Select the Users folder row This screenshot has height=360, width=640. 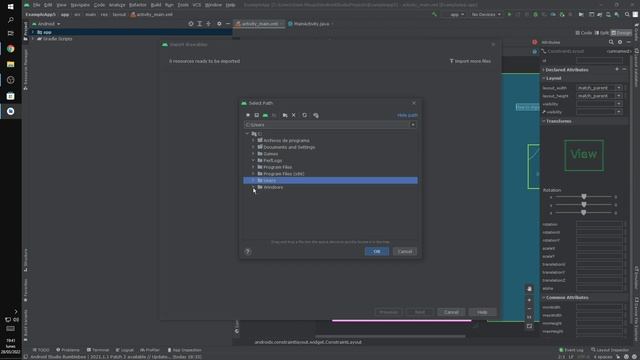pos(330,180)
